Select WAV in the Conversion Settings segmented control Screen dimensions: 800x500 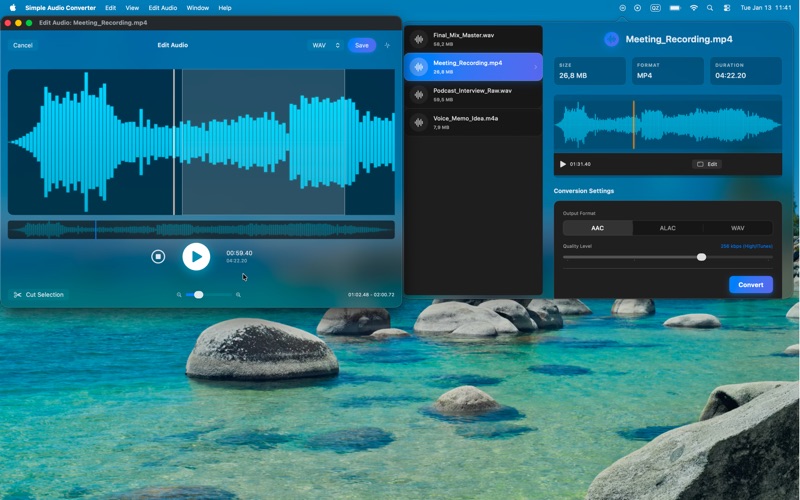pos(737,228)
